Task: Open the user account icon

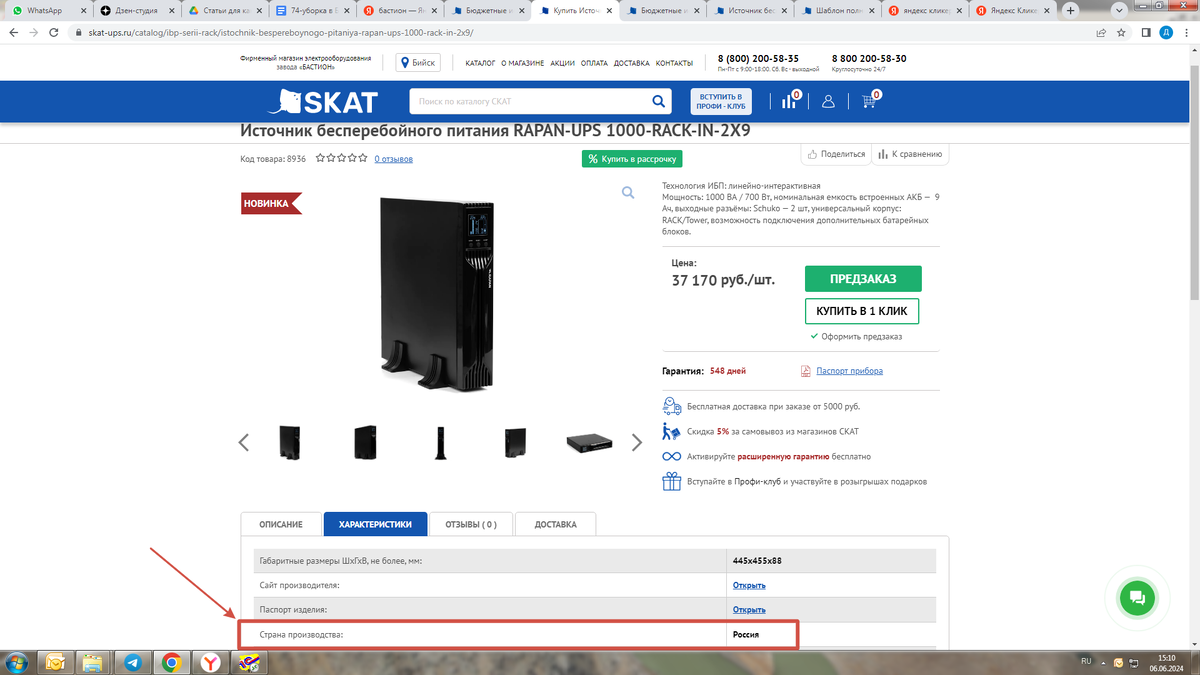Action: pos(828,101)
